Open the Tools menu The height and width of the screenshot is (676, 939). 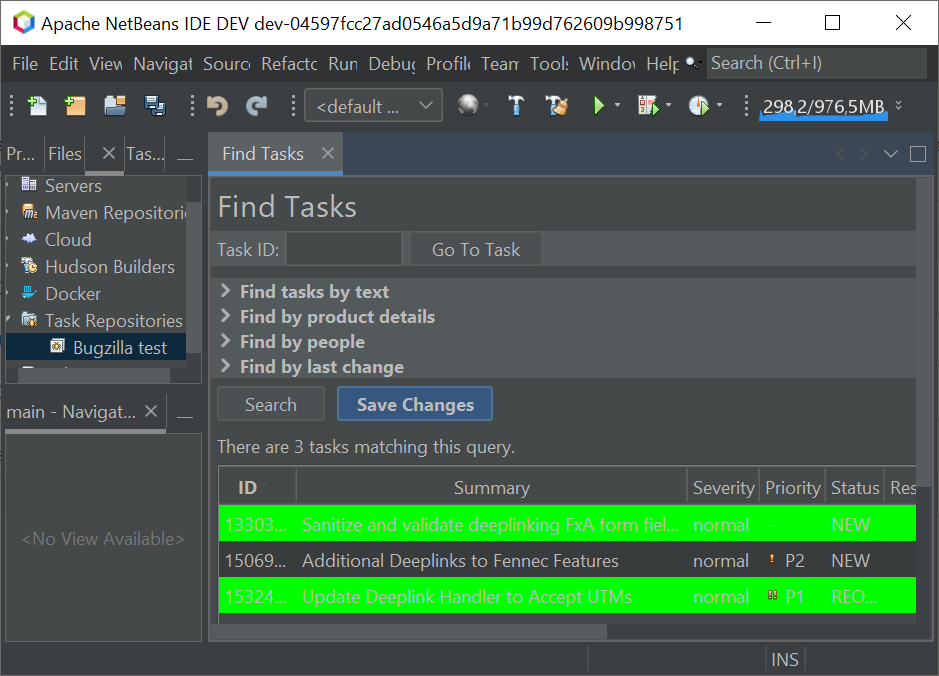click(549, 63)
